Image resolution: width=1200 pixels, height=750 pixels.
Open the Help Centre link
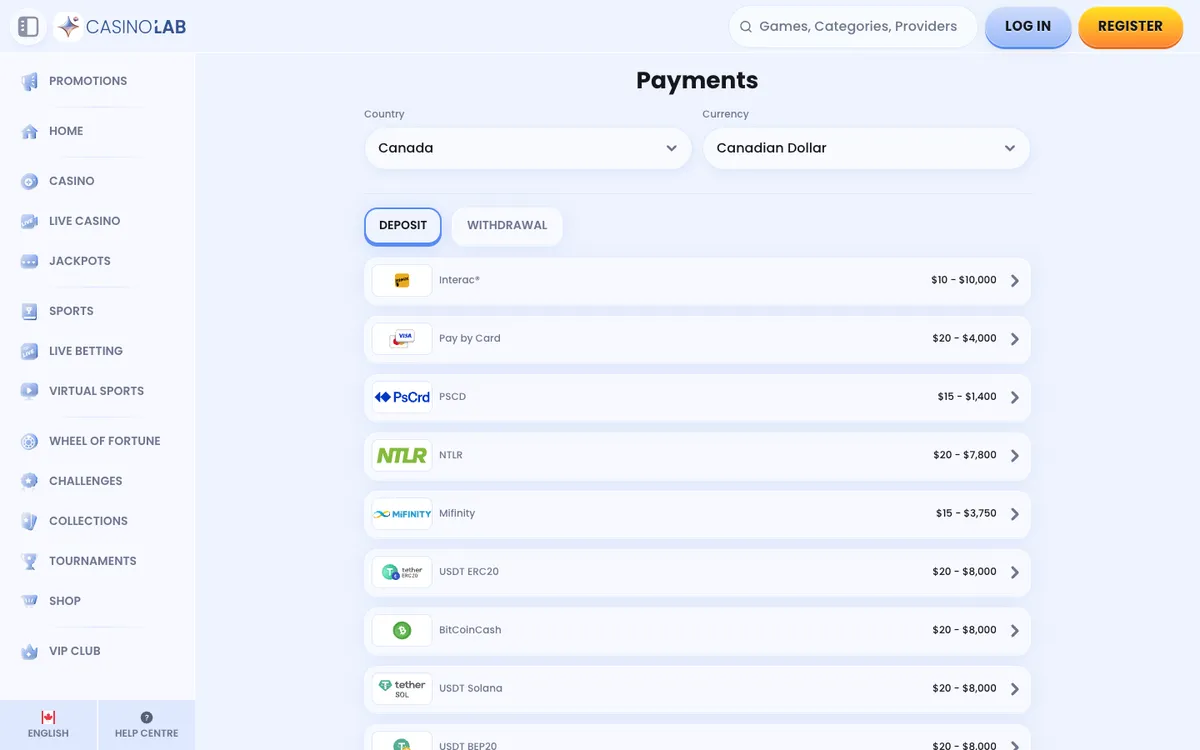click(x=147, y=725)
